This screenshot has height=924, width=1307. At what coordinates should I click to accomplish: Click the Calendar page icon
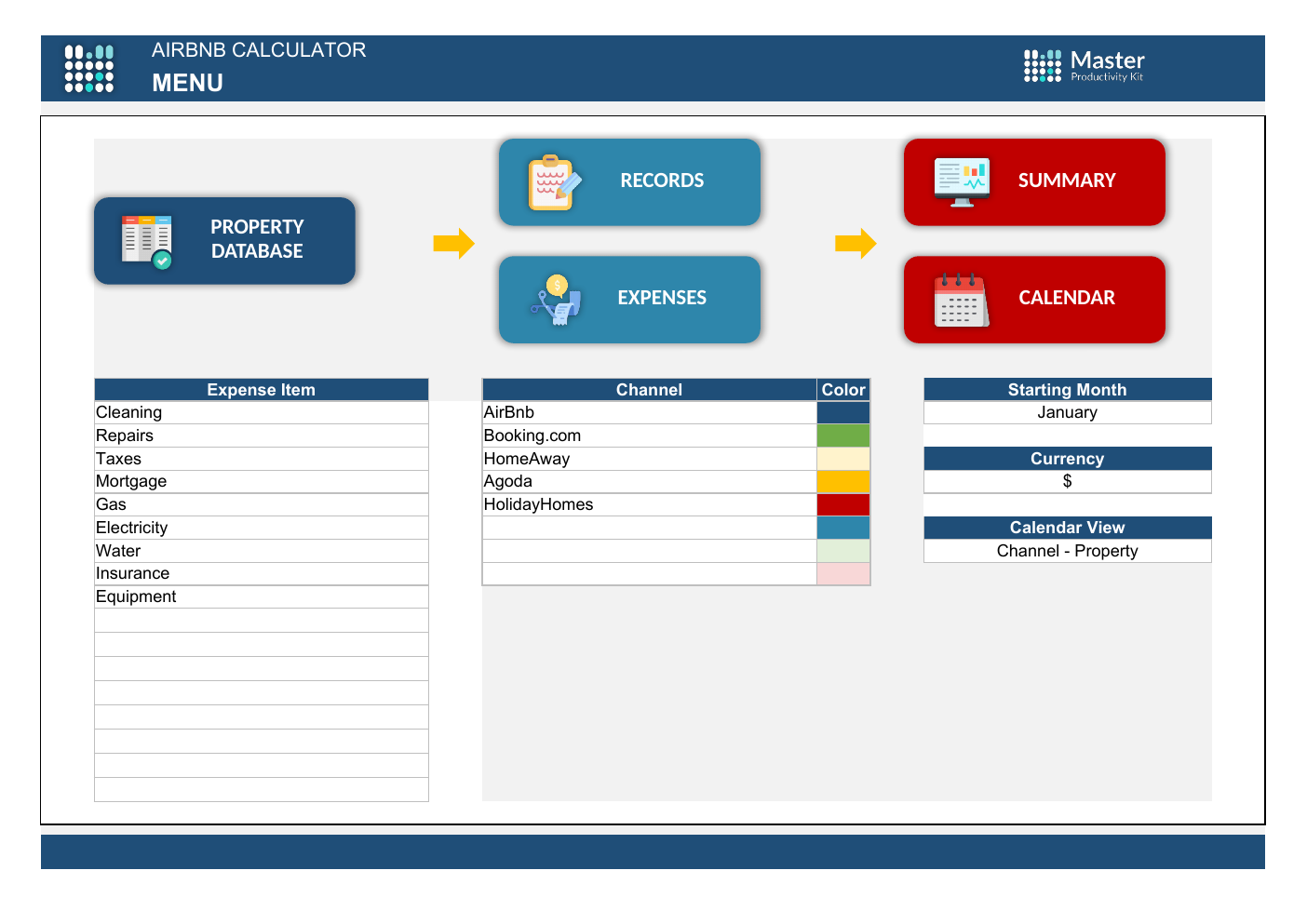click(x=962, y=300)
